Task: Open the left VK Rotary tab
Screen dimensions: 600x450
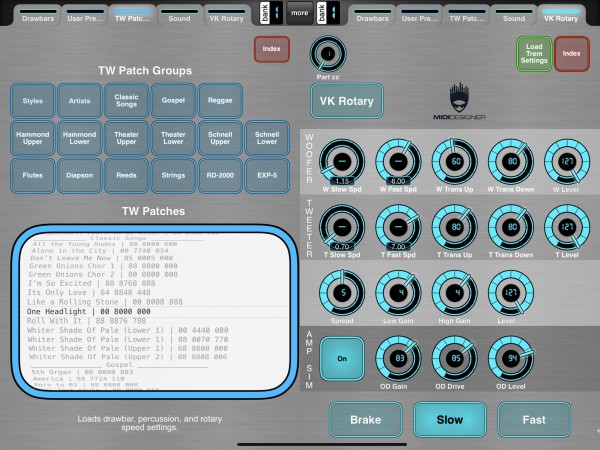Action: click(226, 15)
